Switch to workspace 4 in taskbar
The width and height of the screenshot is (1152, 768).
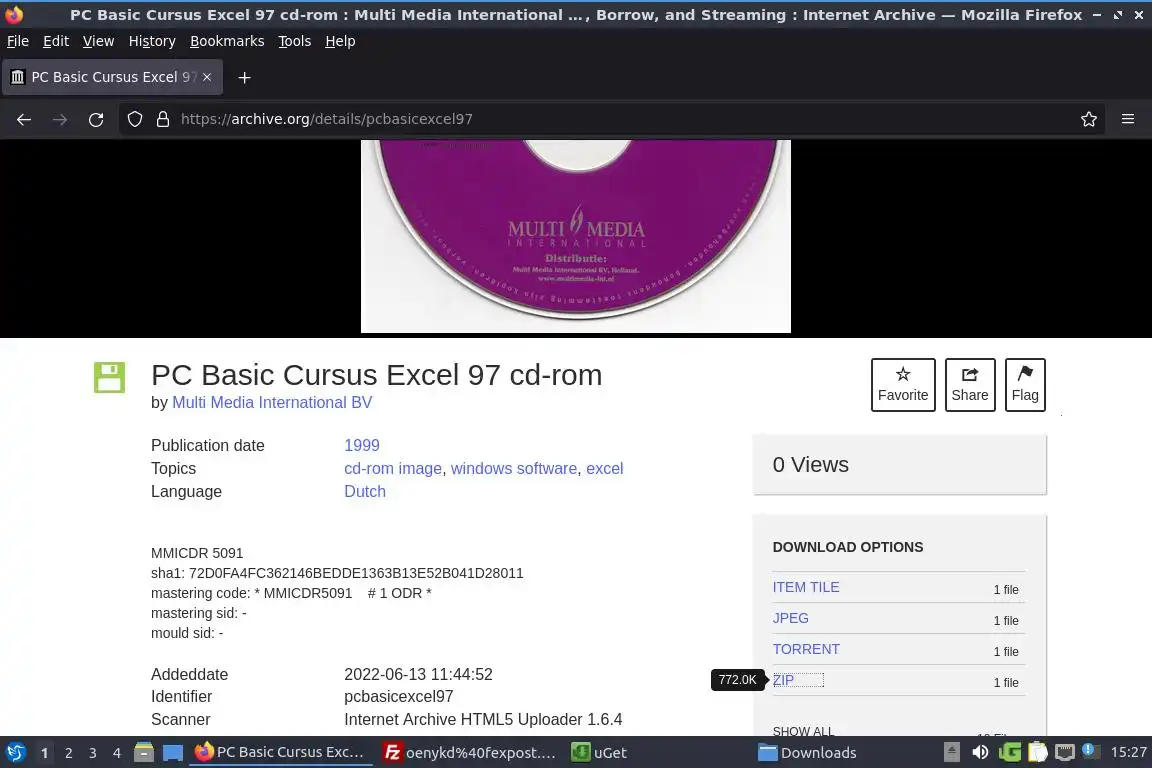tap(117, 753)
